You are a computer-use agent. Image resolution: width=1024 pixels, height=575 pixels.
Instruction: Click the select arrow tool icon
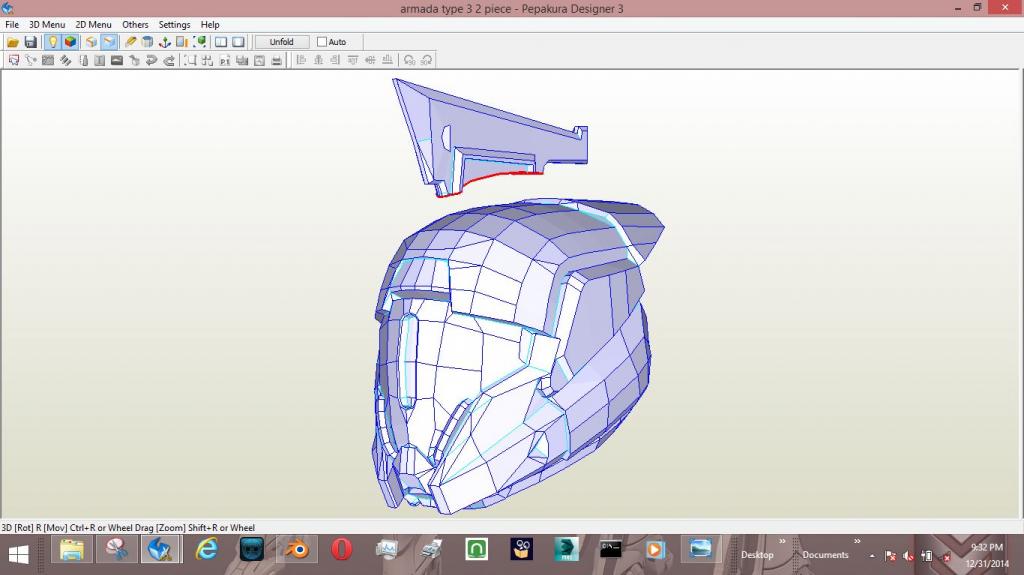click(14, 60)
